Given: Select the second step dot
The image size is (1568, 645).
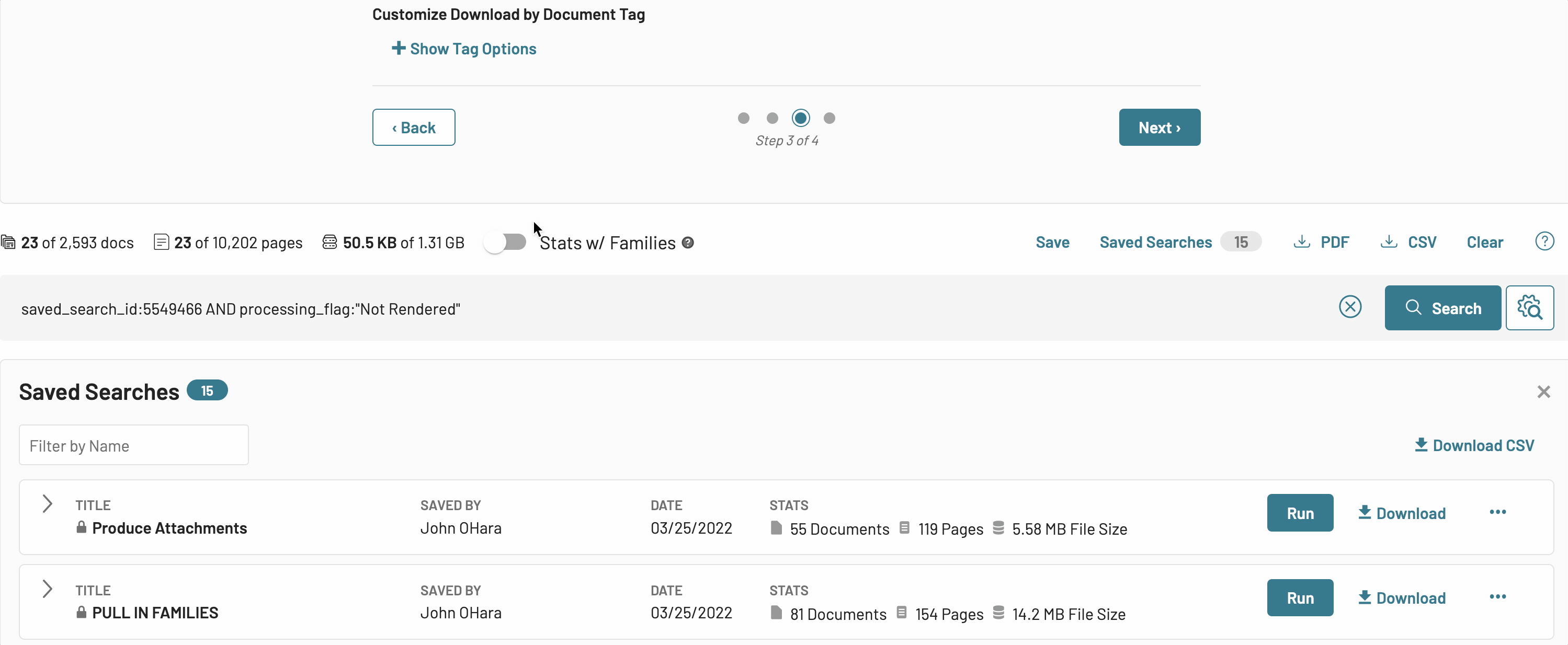Looking at the screenshot, I should (x=772, y=118).
